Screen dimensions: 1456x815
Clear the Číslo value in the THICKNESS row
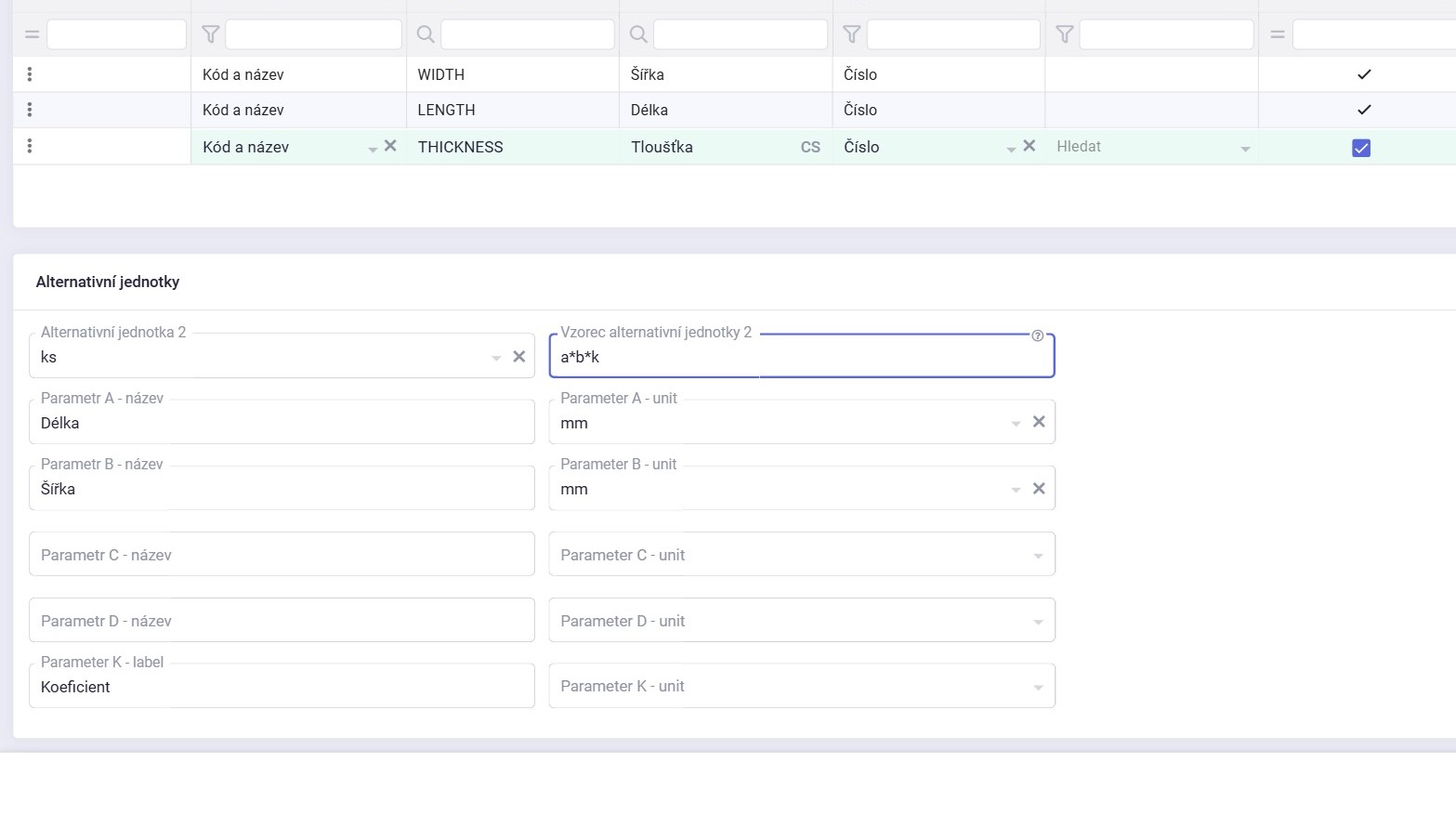pyautogui.click(x=1029, y=146)
